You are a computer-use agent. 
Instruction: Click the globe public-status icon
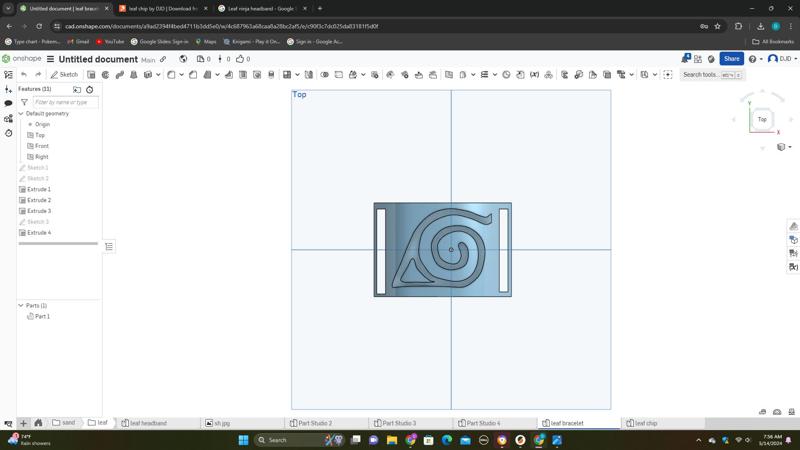[x=183, y=59]
